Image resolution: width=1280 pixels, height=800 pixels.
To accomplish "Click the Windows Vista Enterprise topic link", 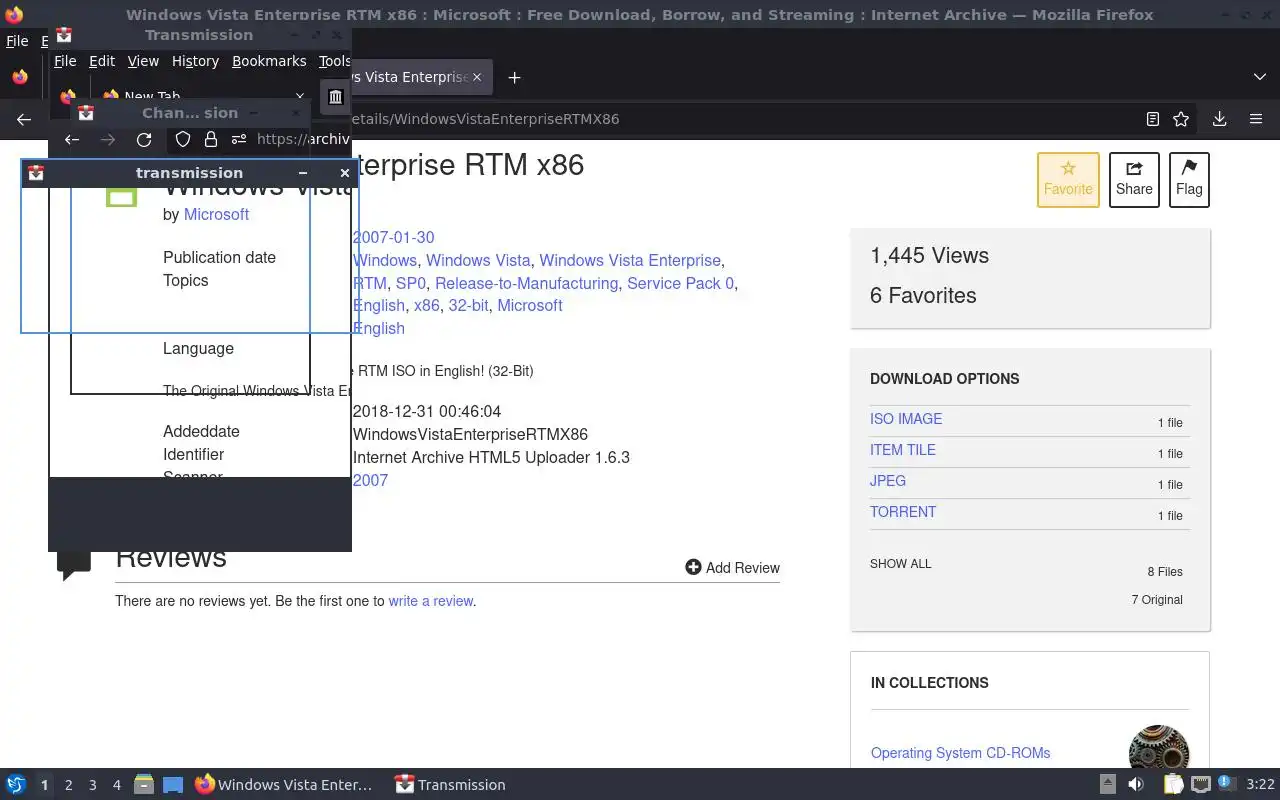I will point(630,260).
